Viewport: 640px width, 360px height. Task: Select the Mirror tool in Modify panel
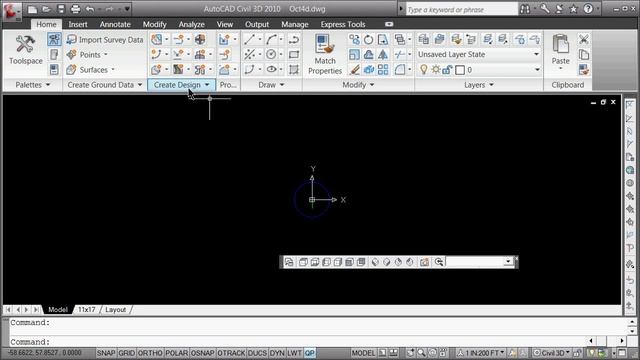tap(382, 54)
